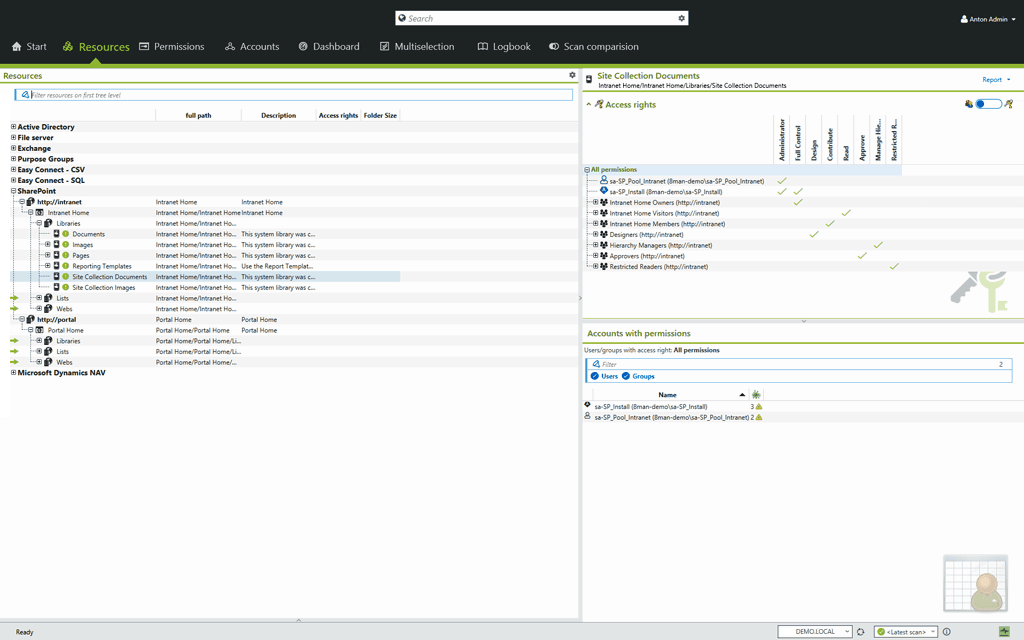Click the green status icon of Images library

65,244
